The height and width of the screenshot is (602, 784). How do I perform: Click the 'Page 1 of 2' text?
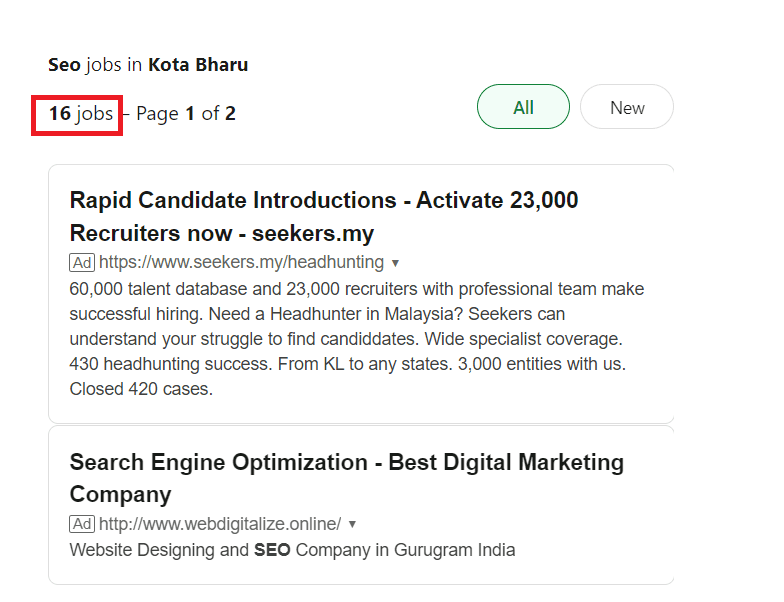click(186, 114)
